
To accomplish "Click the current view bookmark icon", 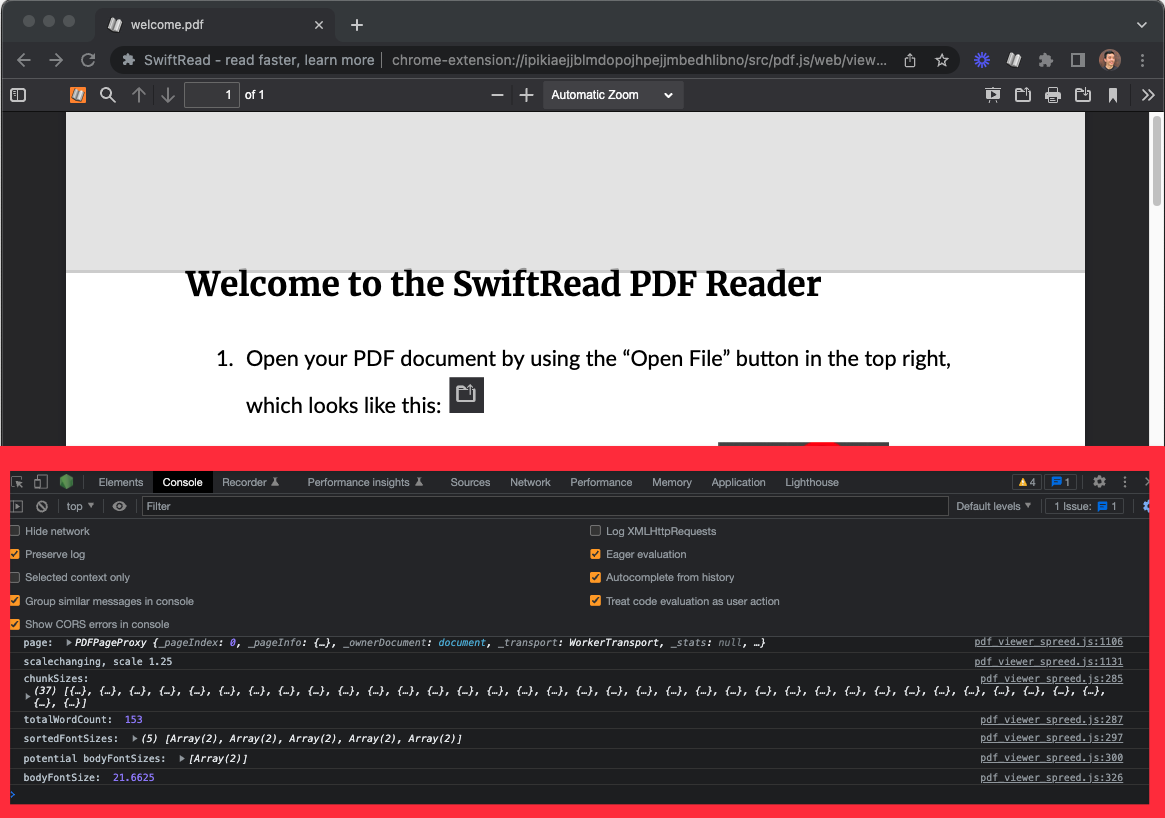I will (1113, 95).
